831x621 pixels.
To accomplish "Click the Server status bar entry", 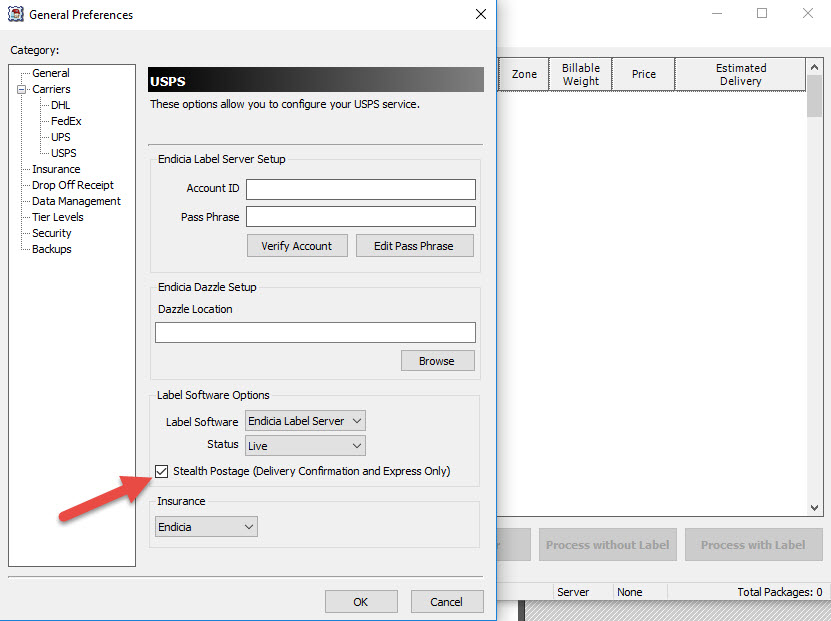I will point(573,592).
